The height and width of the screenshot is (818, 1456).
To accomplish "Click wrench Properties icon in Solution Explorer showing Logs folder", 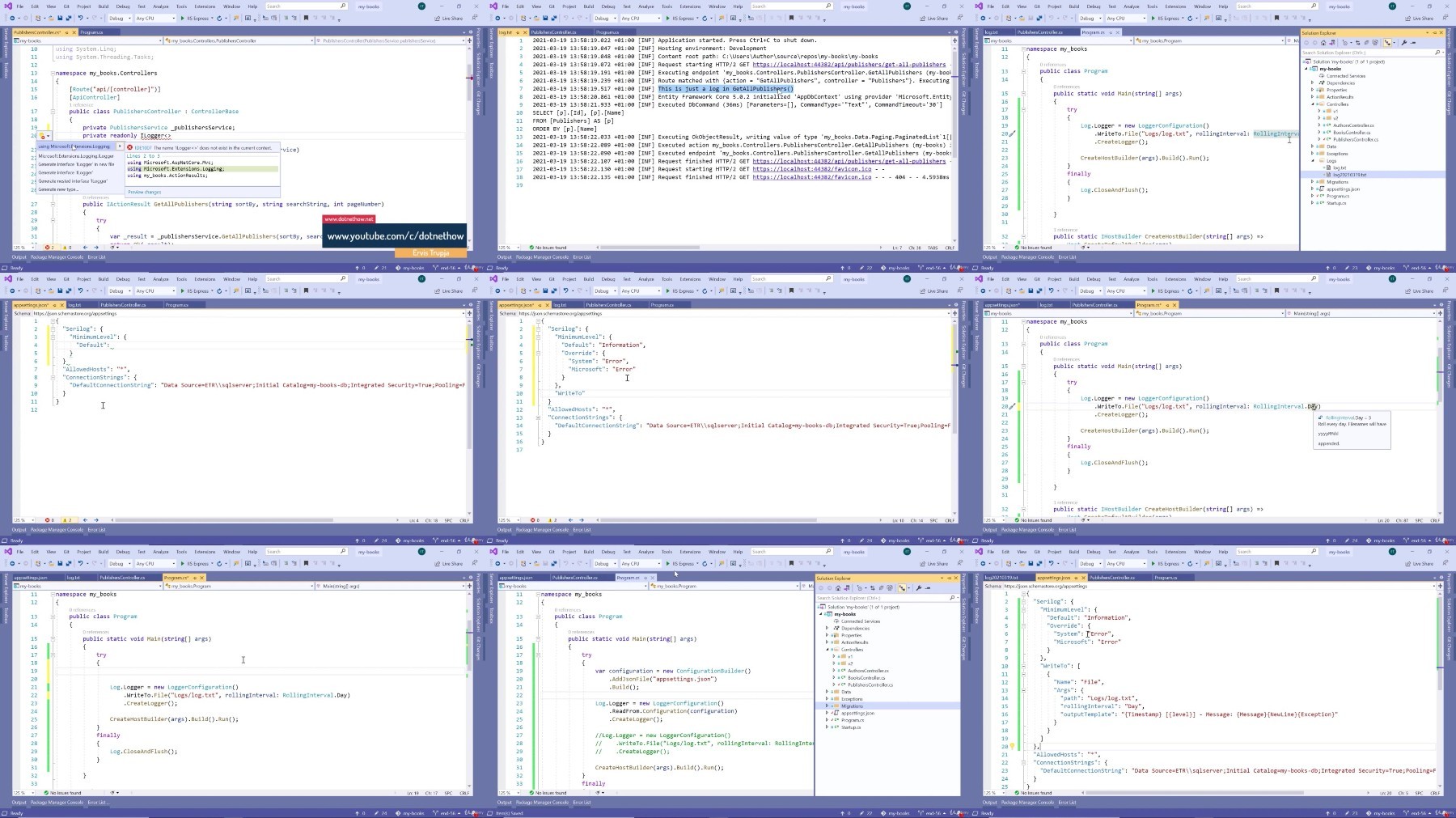I will tap(1404, 43).
